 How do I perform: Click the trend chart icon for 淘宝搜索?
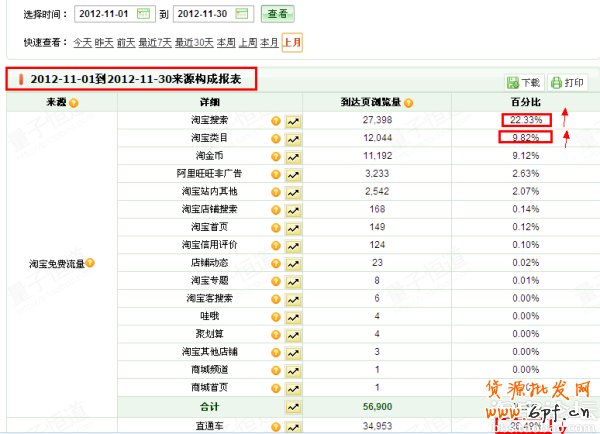pyautogui.click(x=293, y=120)
